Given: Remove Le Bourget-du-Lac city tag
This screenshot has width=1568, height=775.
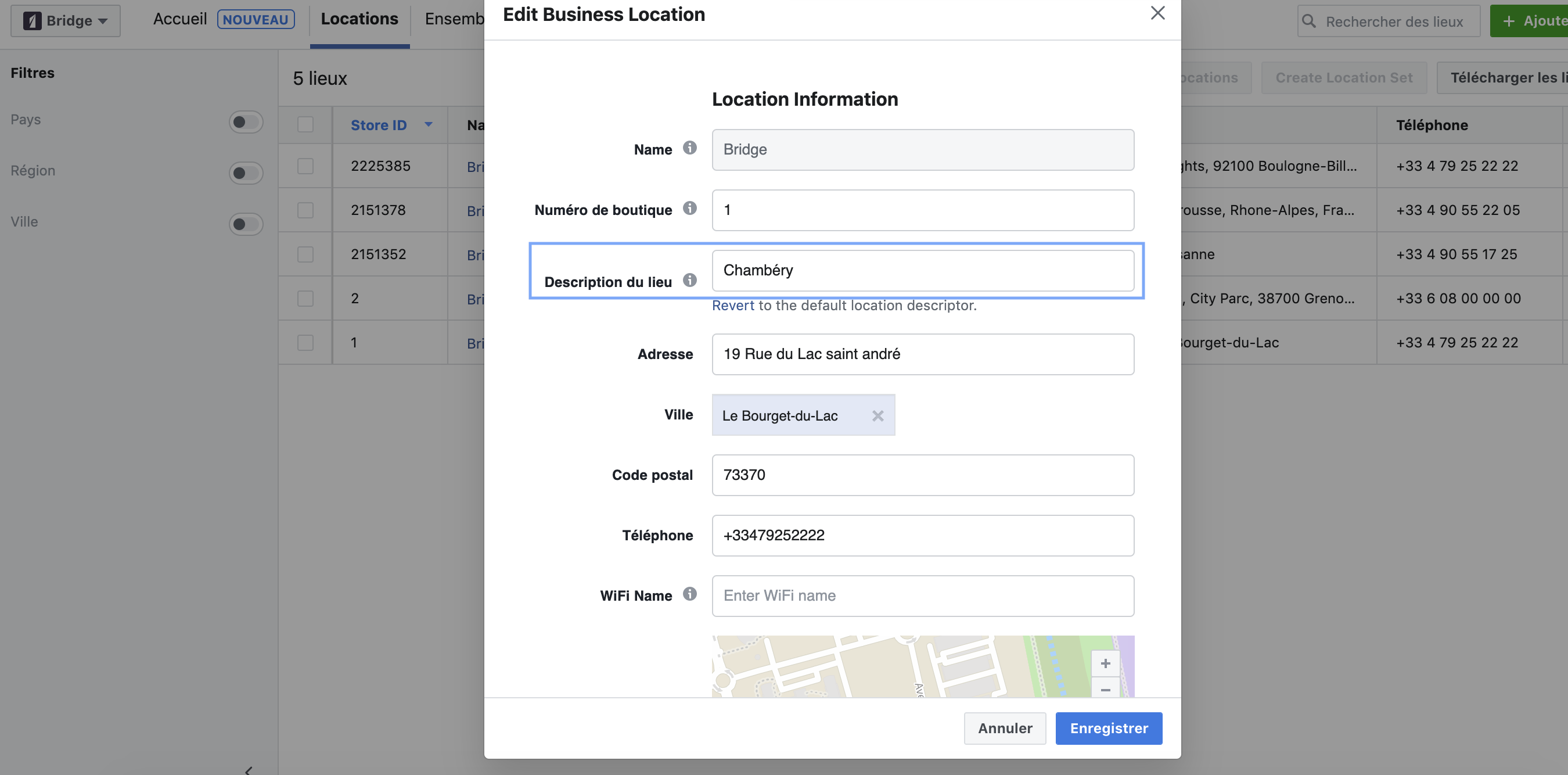Looking at the screenshot, I should point(877,416).
